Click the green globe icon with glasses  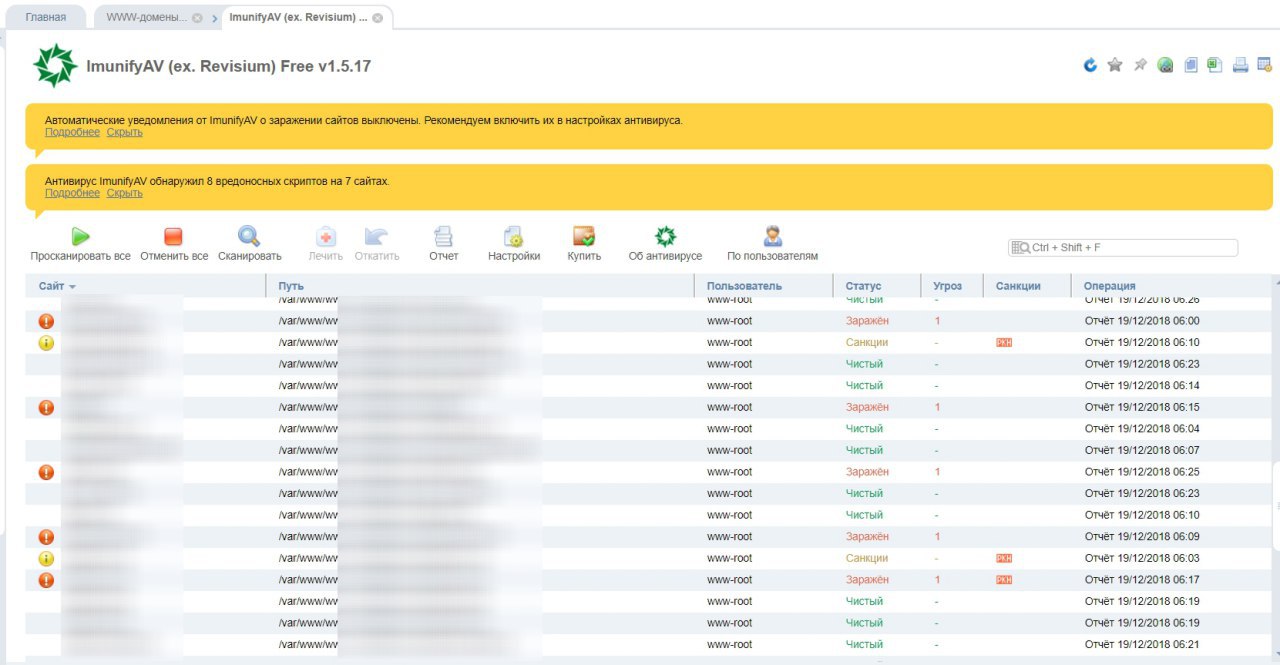tap(1165, 65)
